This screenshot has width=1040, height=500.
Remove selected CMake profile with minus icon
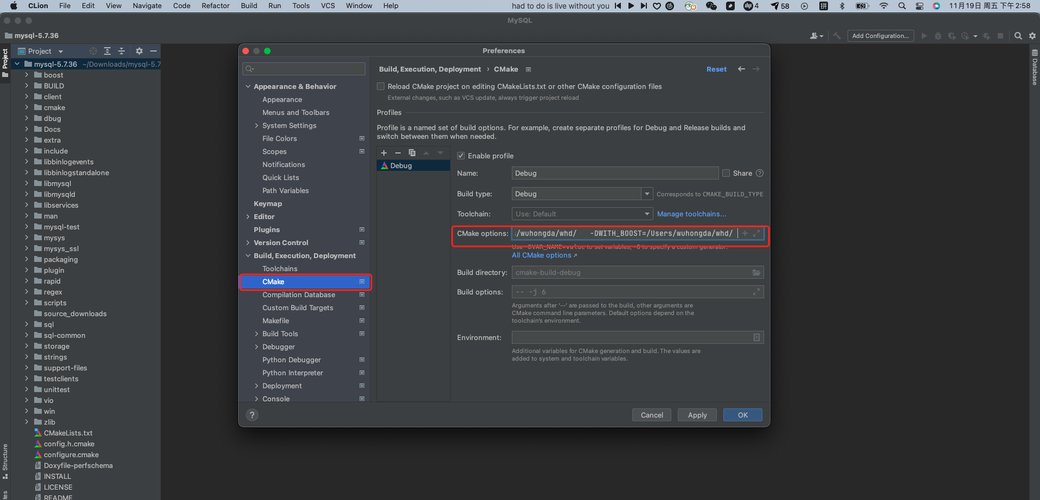coord(398,153)
